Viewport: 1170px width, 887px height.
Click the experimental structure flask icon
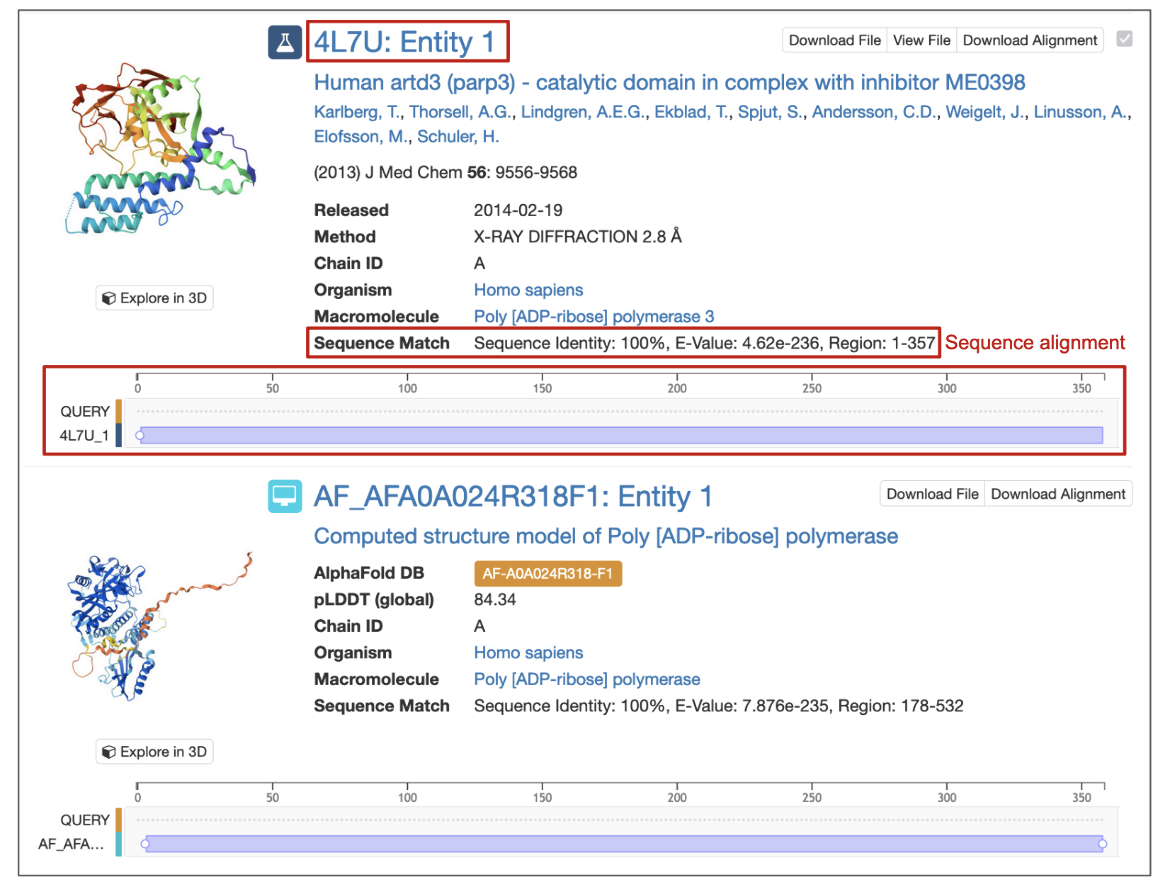(x=285, y=42)
